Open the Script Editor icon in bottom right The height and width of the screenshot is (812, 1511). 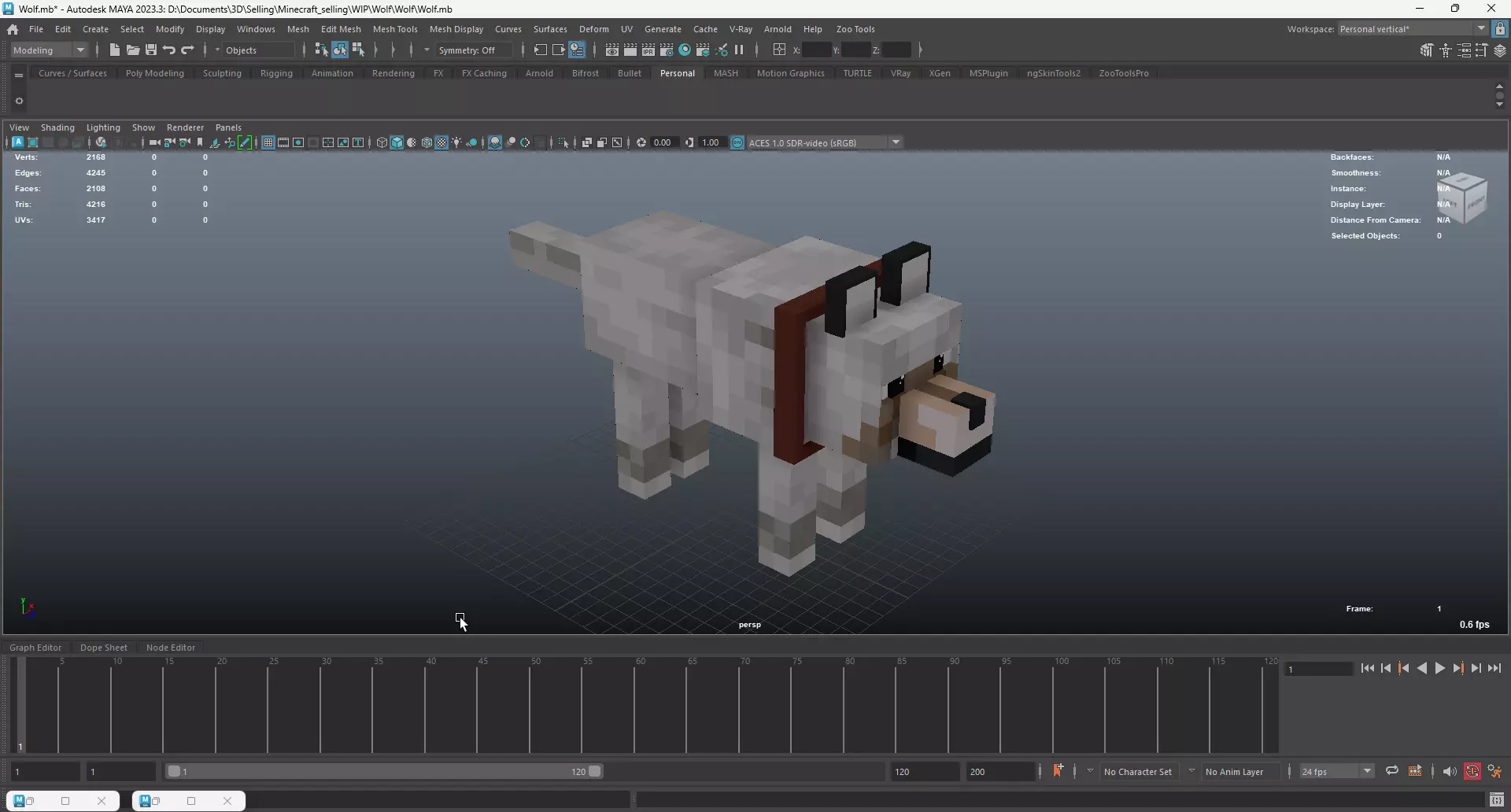click(x=1497, y=800)
